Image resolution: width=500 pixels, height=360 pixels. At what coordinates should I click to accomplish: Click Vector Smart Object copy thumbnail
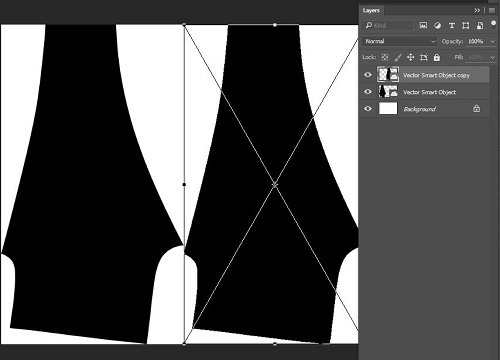point(388,74)
